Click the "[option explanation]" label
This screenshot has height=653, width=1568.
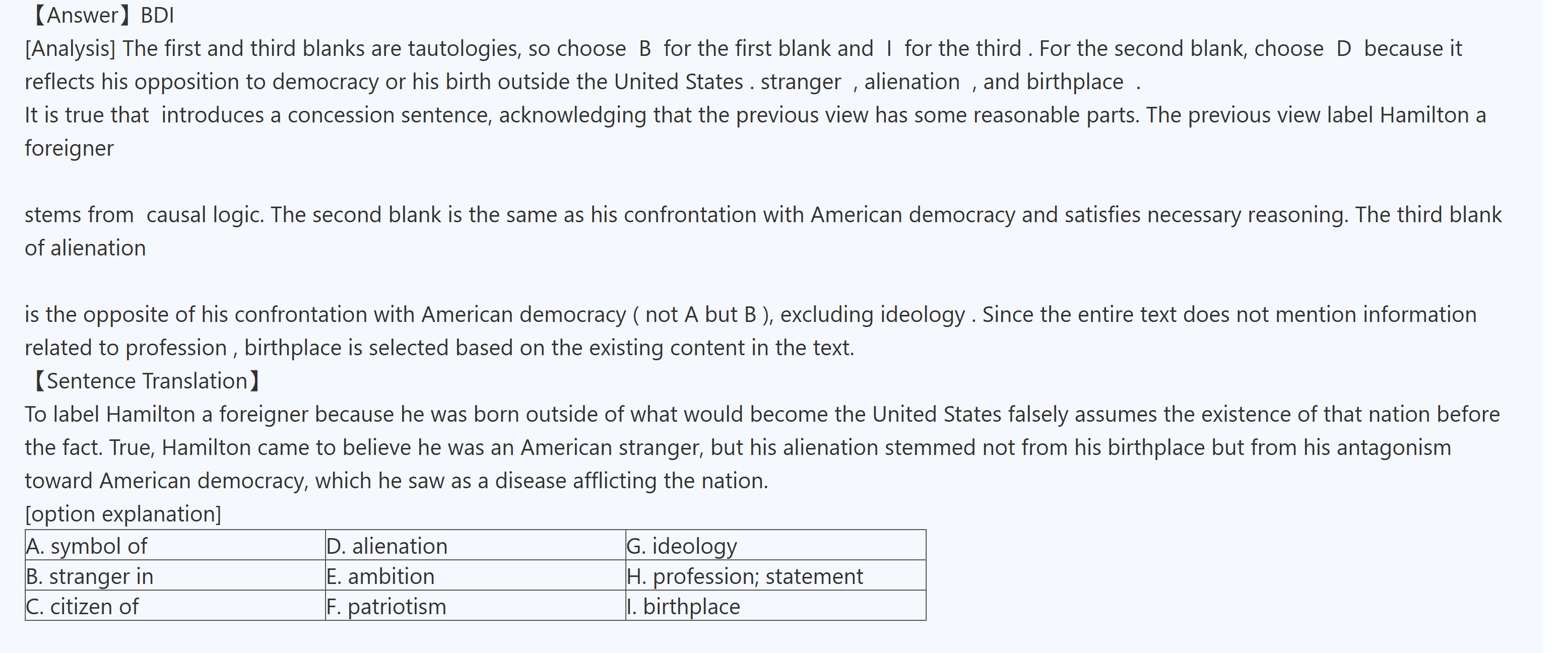123,514
